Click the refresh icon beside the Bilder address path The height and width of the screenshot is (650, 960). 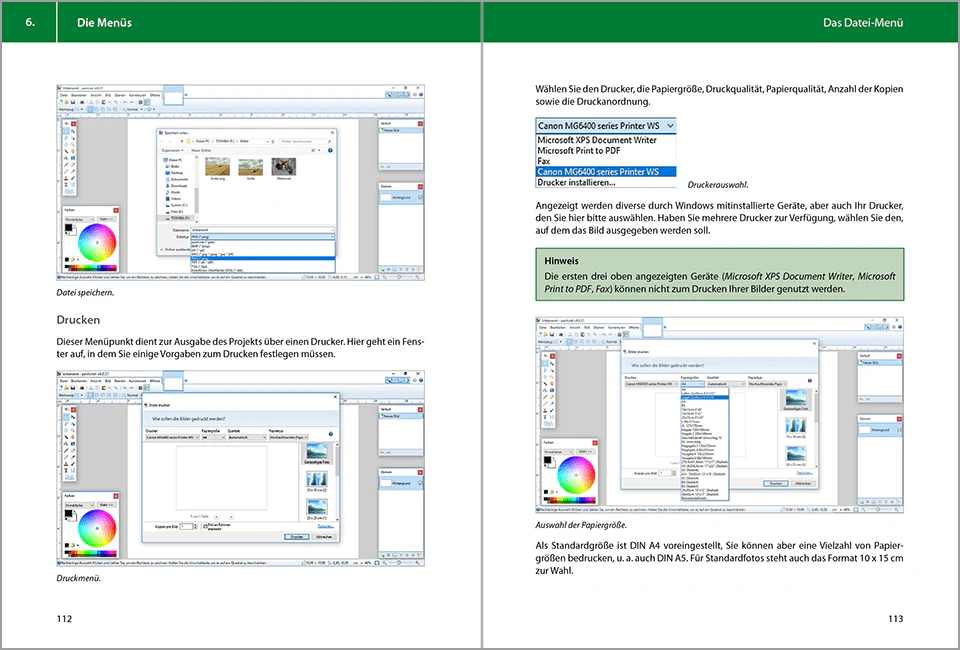(272, 141)
